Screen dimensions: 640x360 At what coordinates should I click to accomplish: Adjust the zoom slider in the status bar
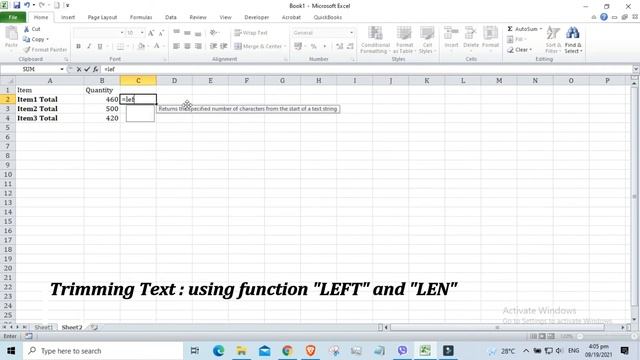click(580, 336)
